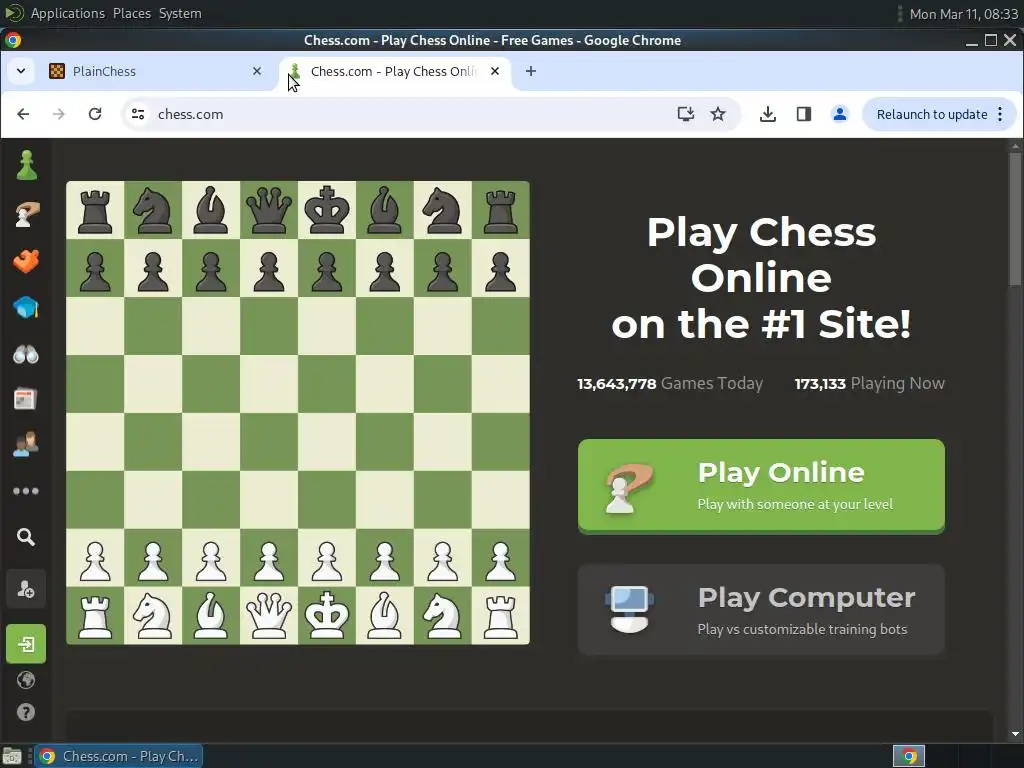The width and height of the screenshot is (1024, 768).
Task: Click the Chrome workspace icon in bottom panel
Action: point(909,756)
